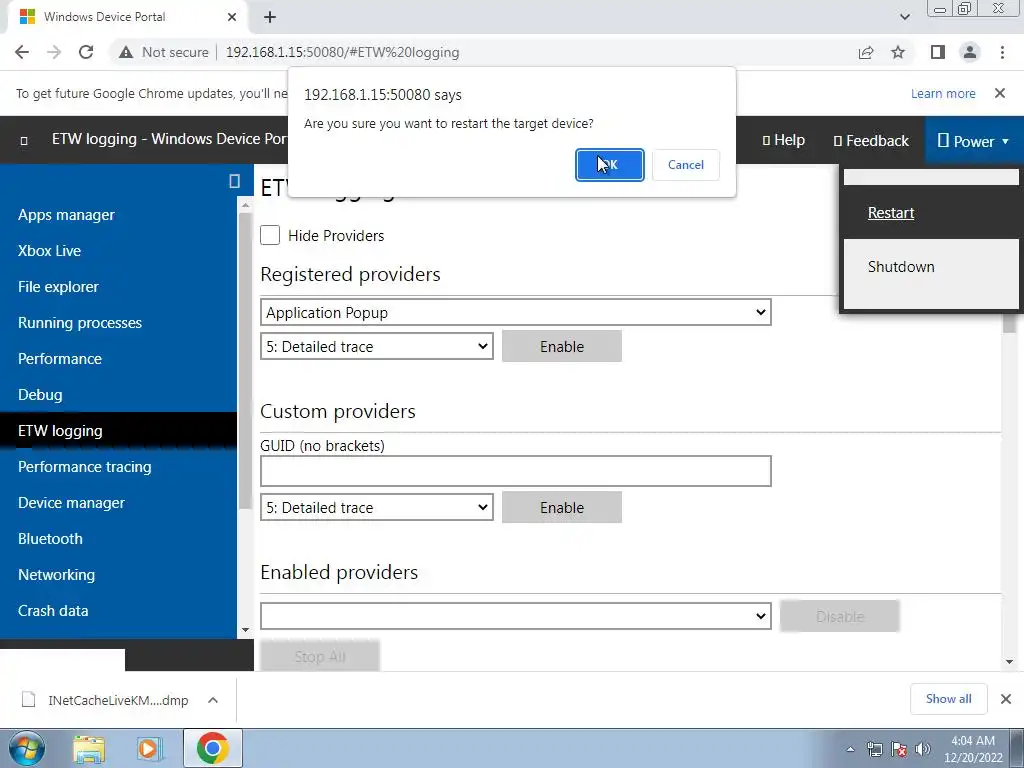Viewport: 1024px width, 768px height.
Task: Open the Windows Start menu
Action: [27, 748]
